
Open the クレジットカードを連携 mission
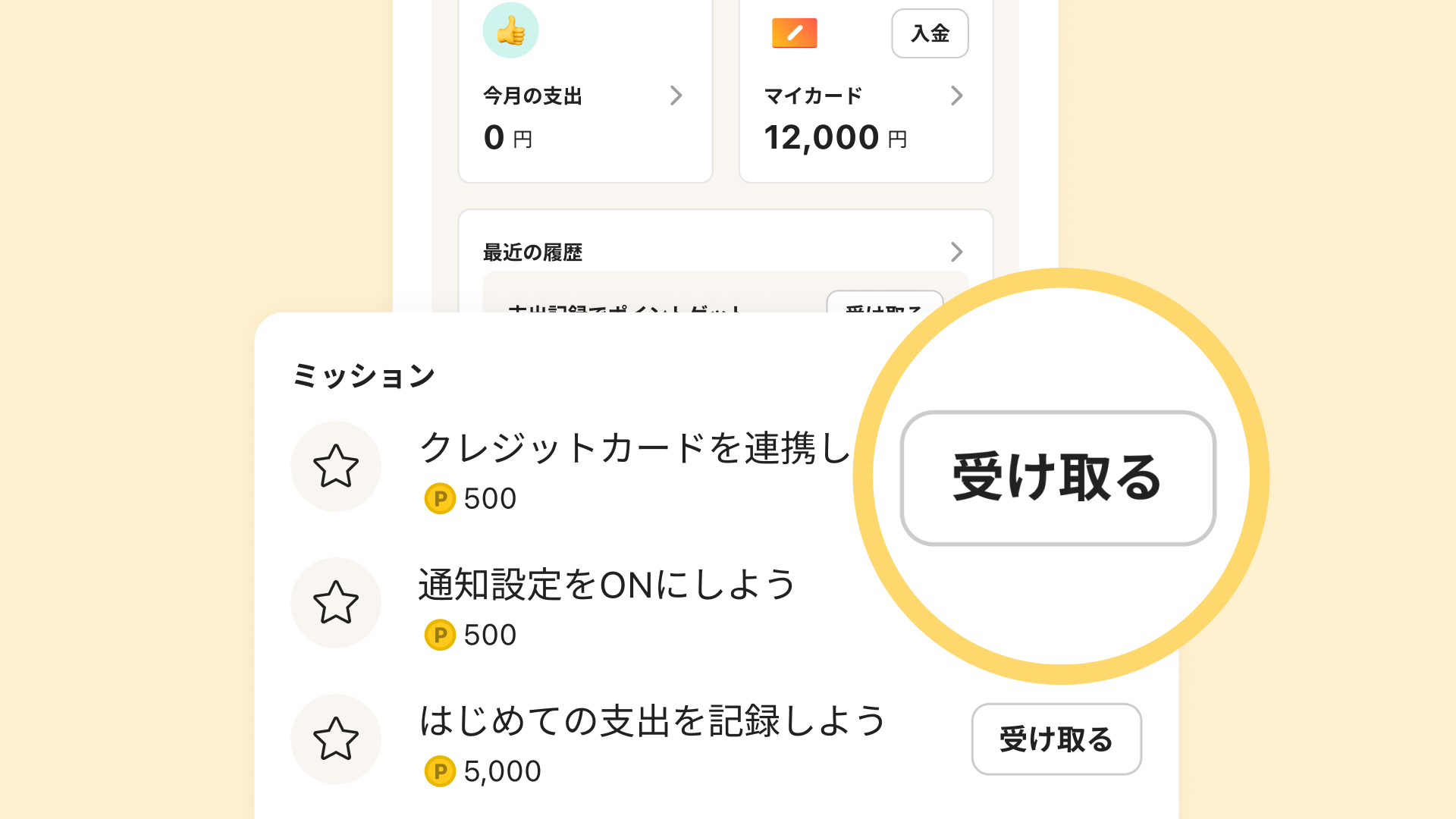pos(634,447)
